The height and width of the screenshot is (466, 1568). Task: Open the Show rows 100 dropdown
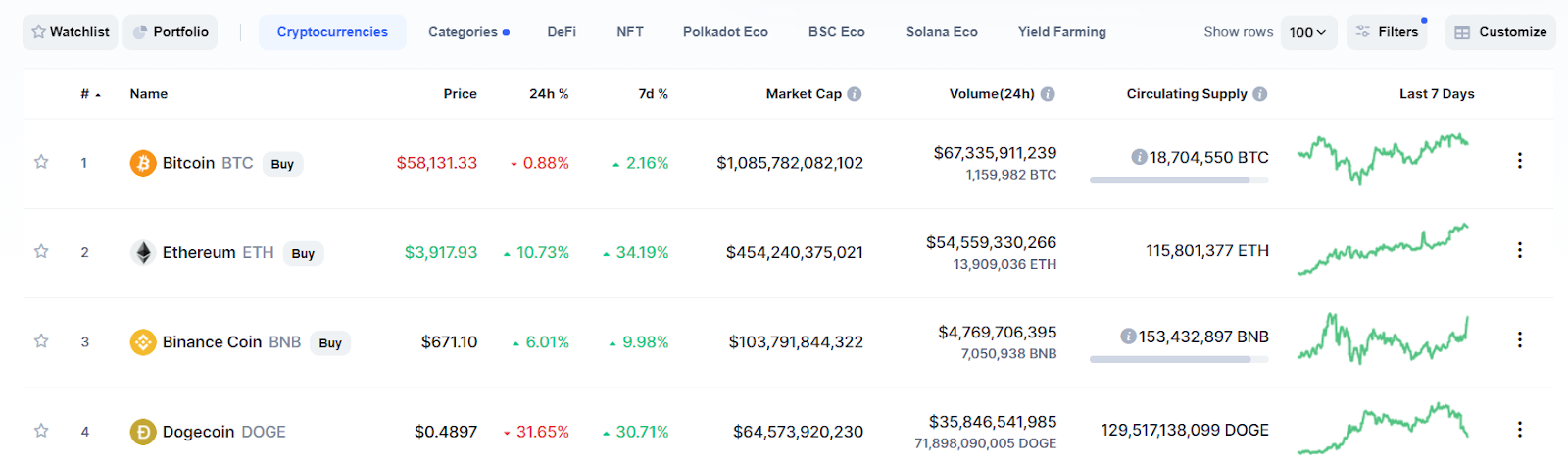pos(1308,32)
